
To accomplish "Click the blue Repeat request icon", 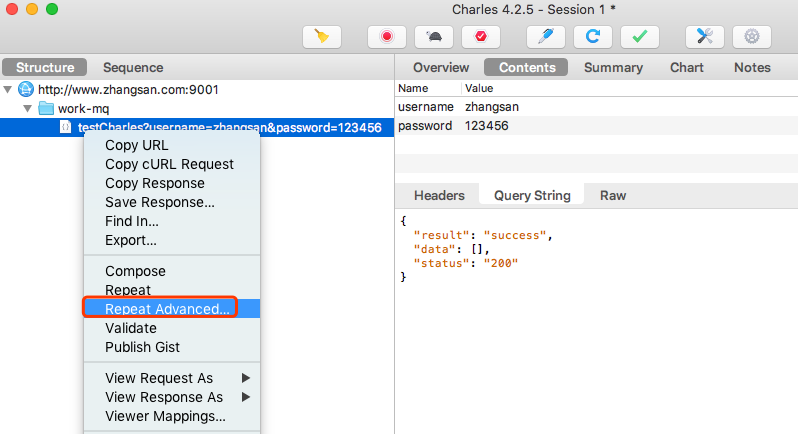I will 592,37.
